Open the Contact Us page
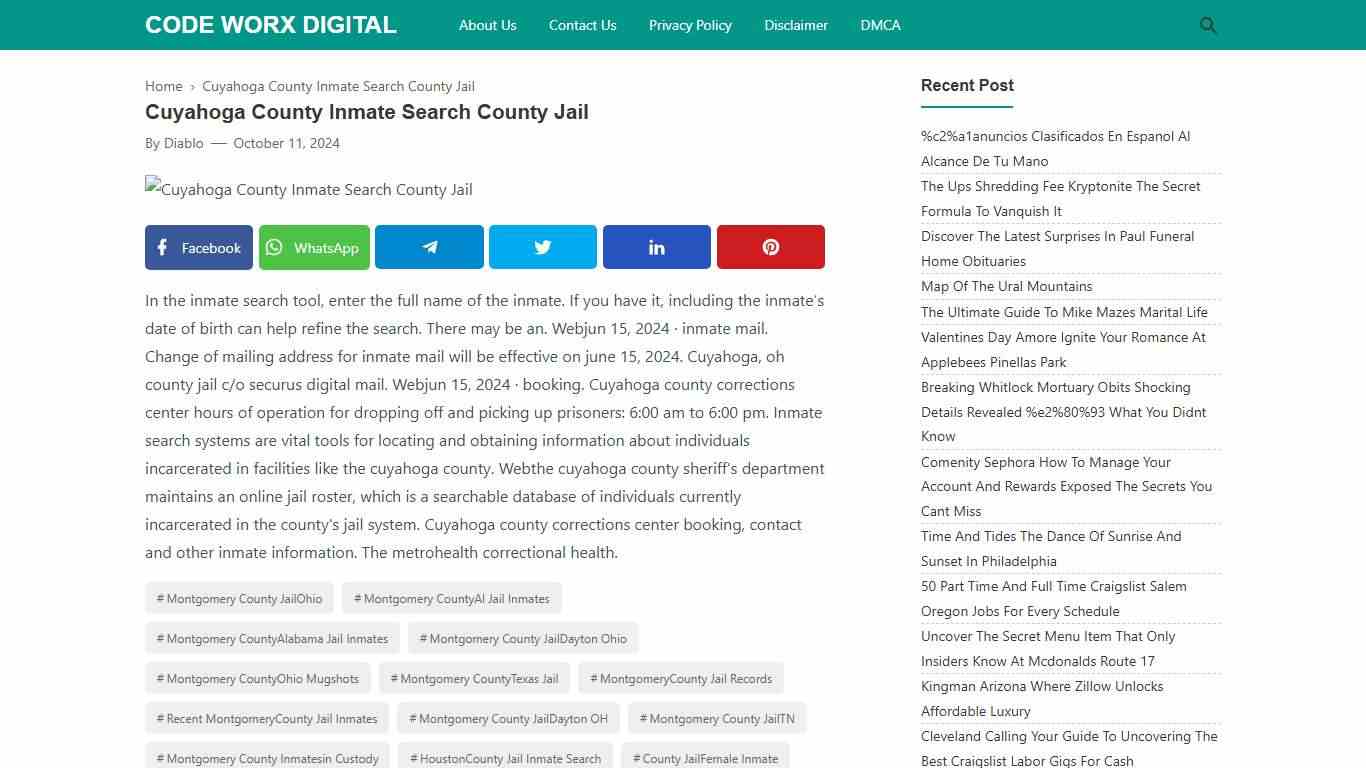Image resolution: width=1366 pixels, height=768 pixels. tap(582, 25)
